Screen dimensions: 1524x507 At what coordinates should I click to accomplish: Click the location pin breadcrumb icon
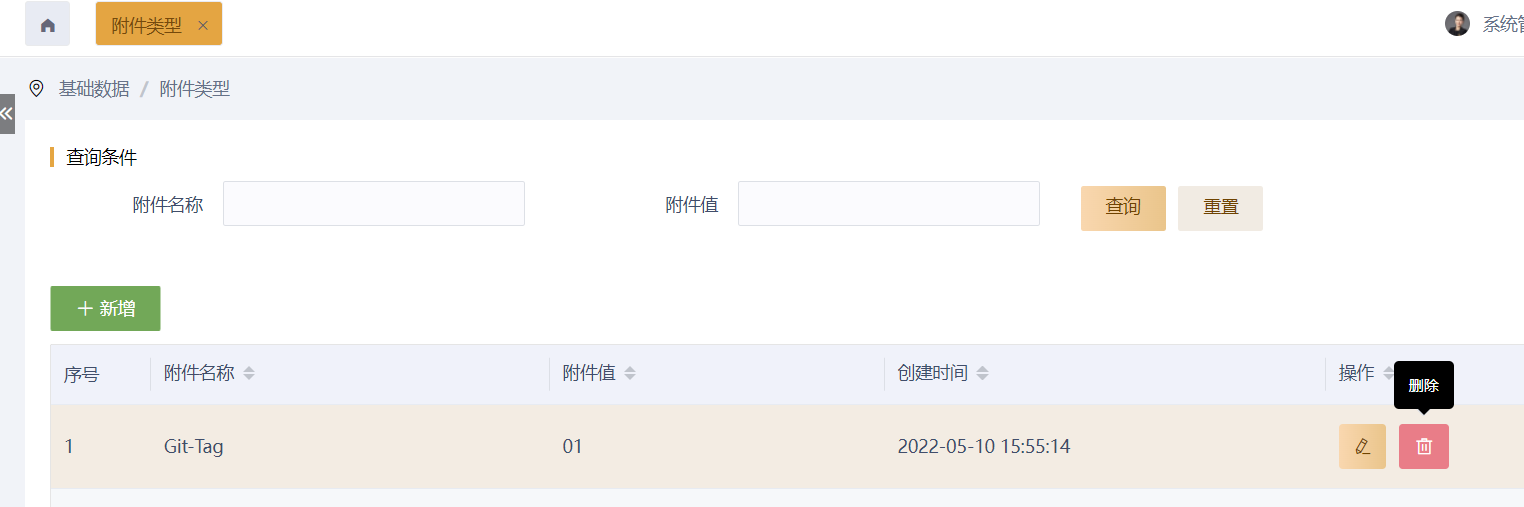point(37,89)
